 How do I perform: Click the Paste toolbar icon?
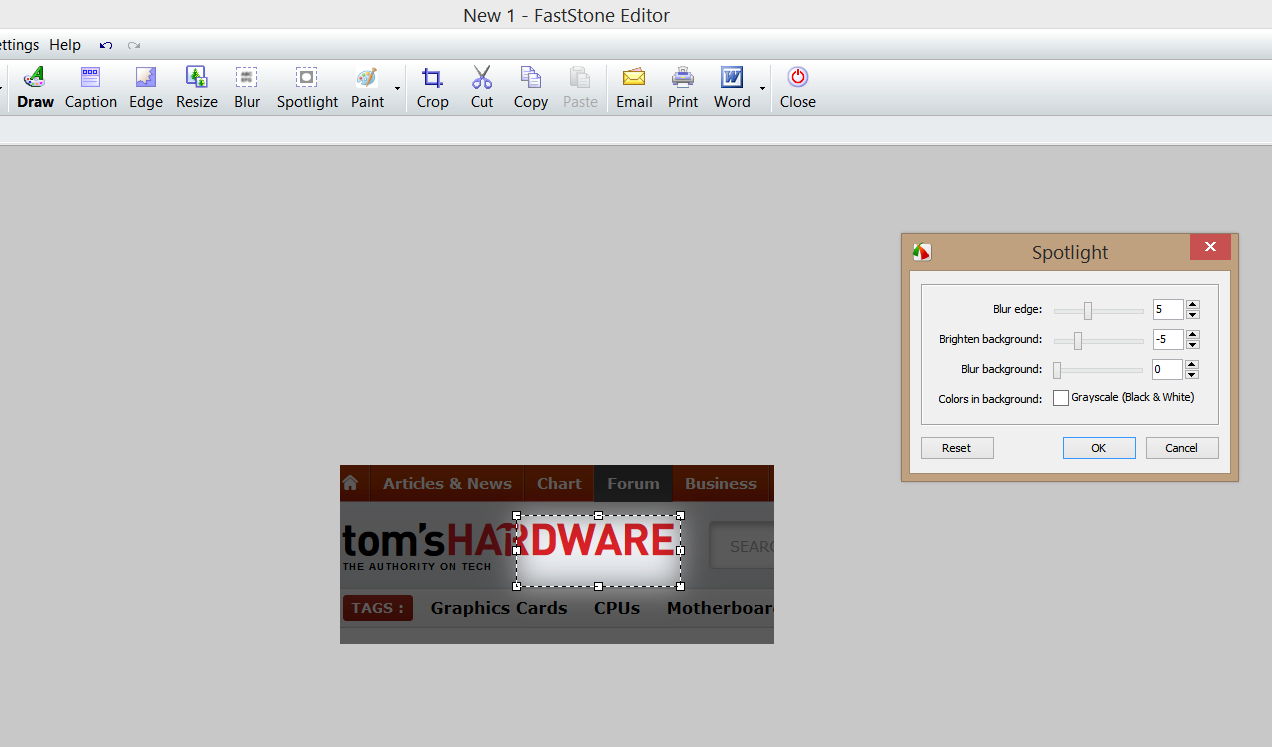580,88
